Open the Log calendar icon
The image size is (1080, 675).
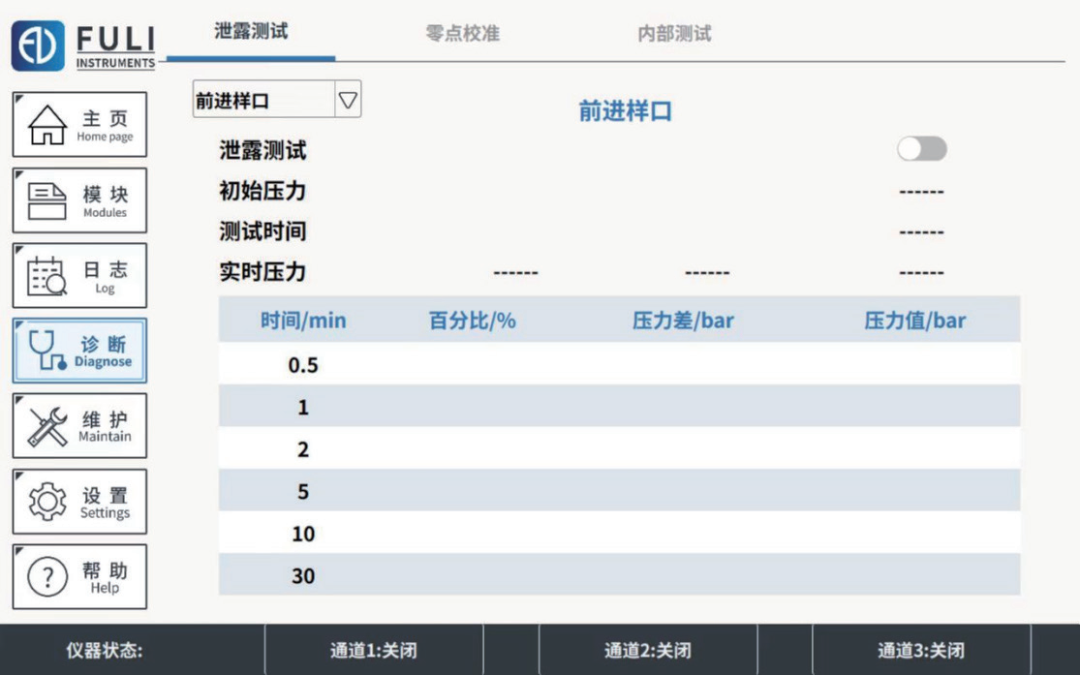pyautogui.click(x=48, y=276)
